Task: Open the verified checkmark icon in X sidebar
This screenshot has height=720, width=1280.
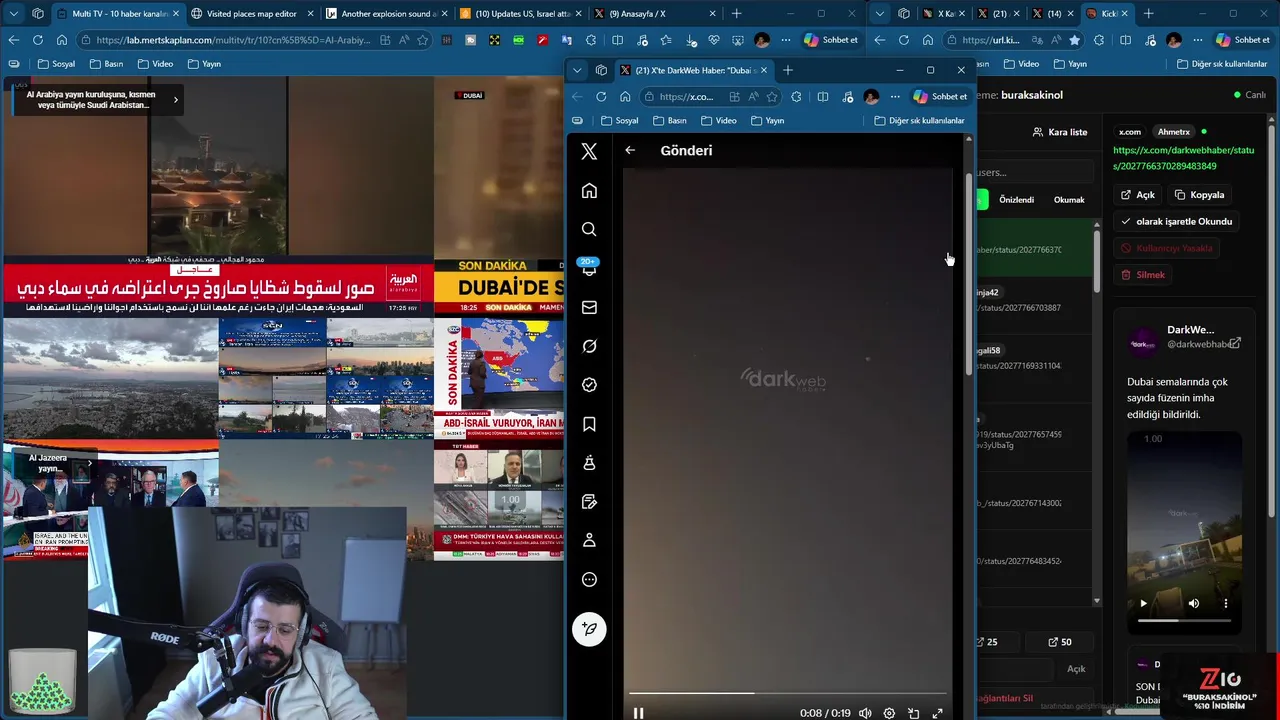Action: pyautogui.click(x=589, y=385)
